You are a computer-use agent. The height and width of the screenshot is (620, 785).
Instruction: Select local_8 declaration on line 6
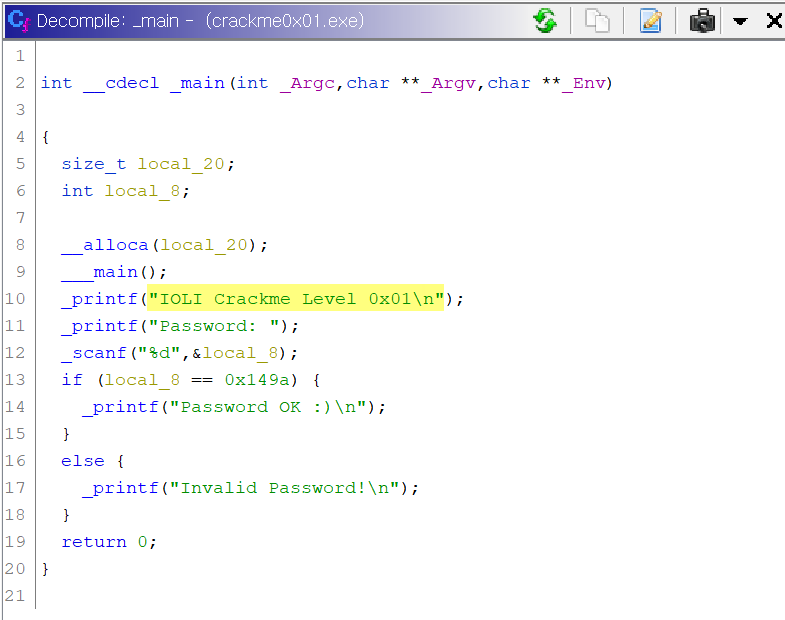point(142,191)
